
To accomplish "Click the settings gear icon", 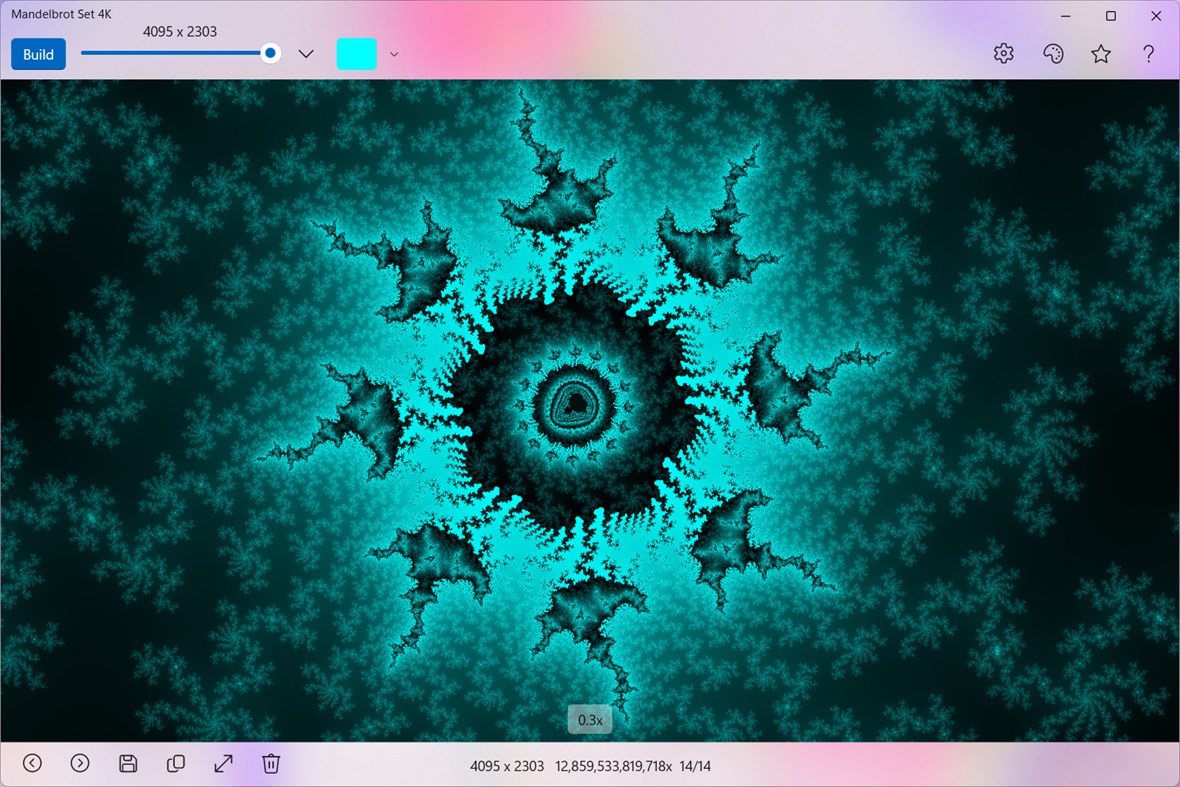I will tap(1003, 53).
